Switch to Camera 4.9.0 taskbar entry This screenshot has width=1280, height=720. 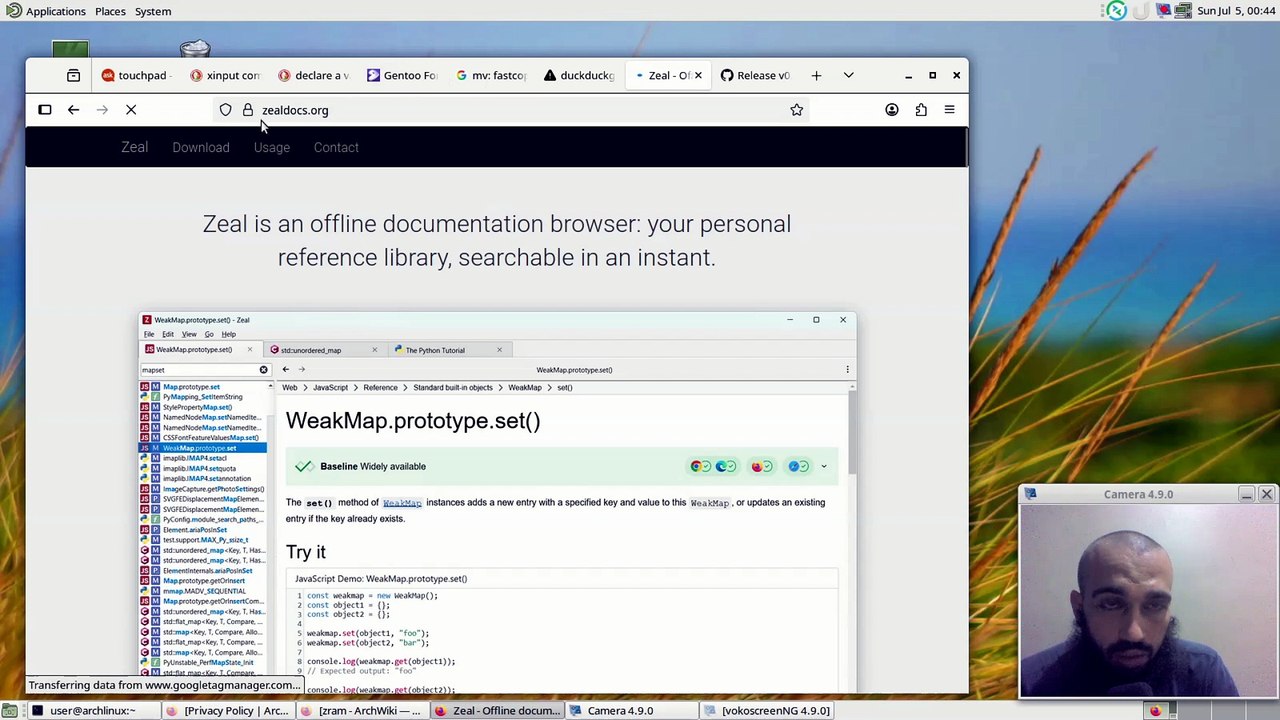click(630, 711)
